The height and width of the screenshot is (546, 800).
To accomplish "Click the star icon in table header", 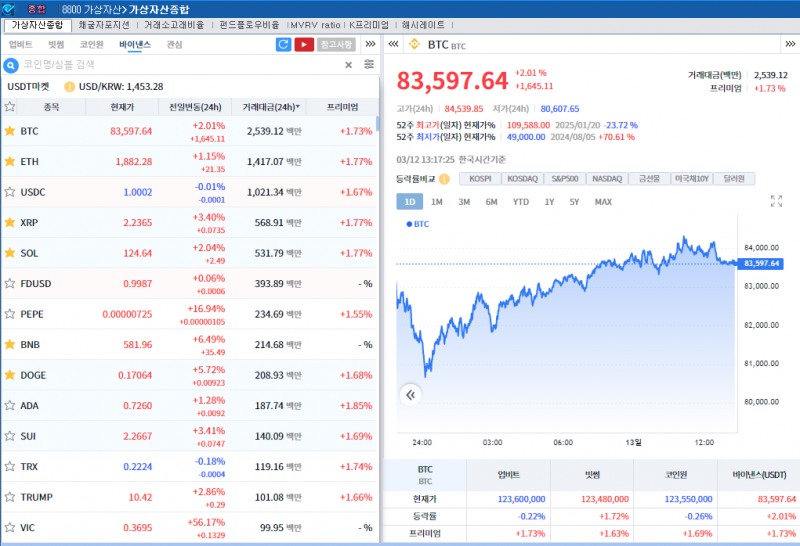I will [x=10, y=107].
